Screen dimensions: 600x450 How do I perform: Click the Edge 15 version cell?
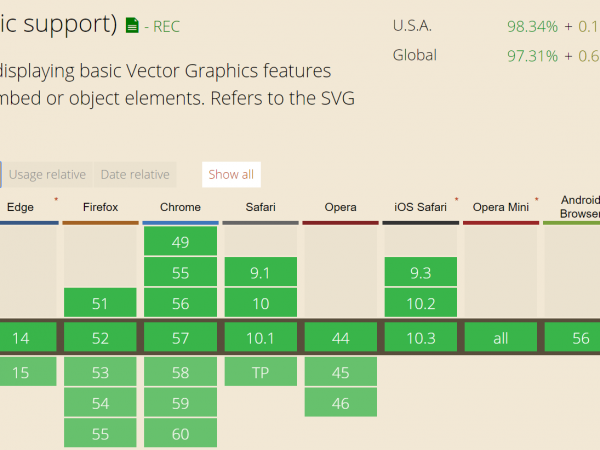pyautogui.click(x=20, y=372)
